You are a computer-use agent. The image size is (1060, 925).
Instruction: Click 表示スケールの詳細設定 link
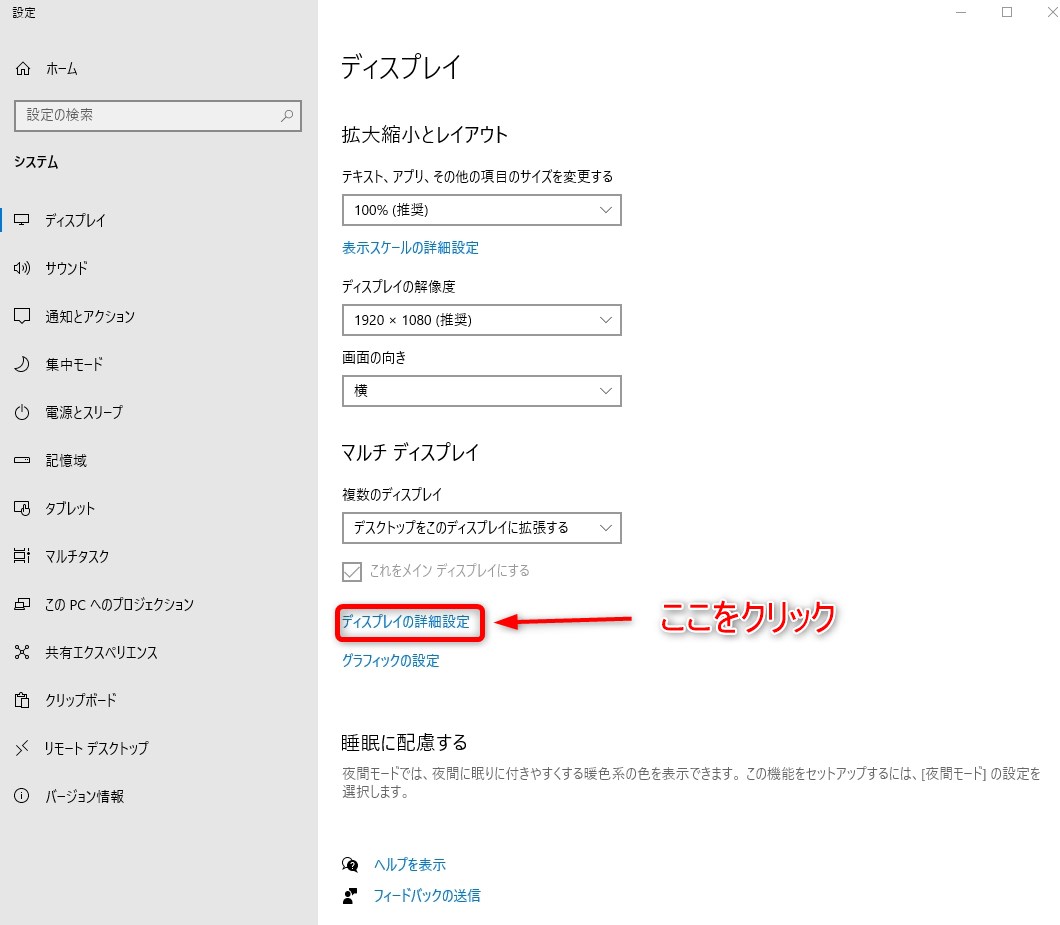410,248
